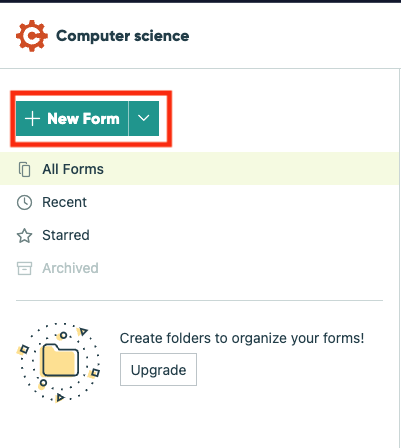
Task: Open the All Forms list
Action: (x=199, y=169)
